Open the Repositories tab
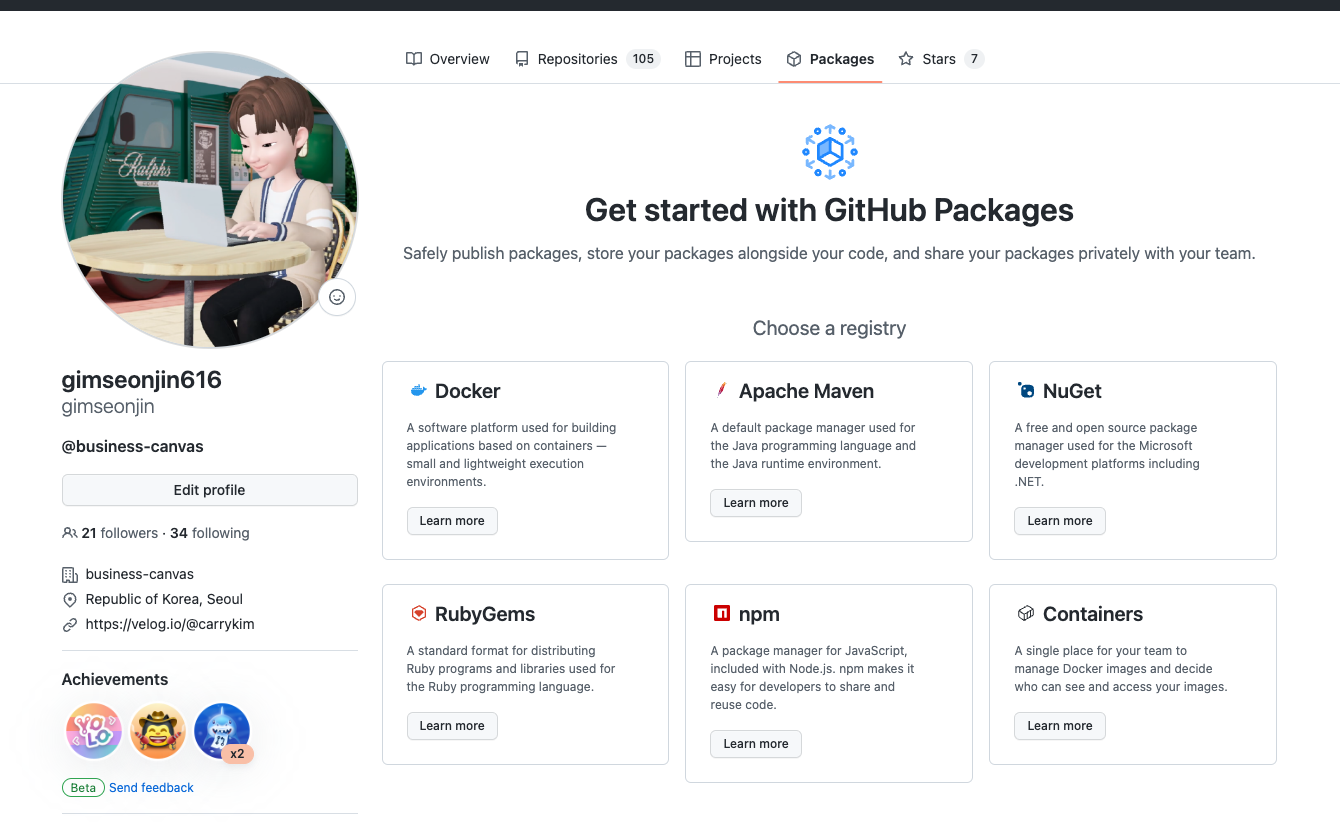Image resolution: width=1340 pixels, height=826 pixels. 587,59
